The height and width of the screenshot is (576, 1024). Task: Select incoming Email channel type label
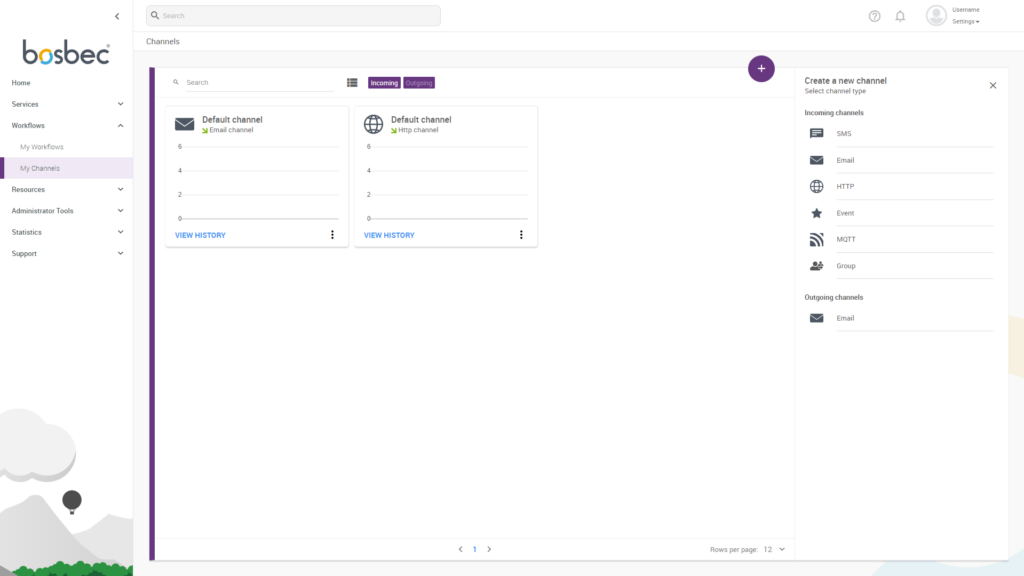tap(845, 160)
